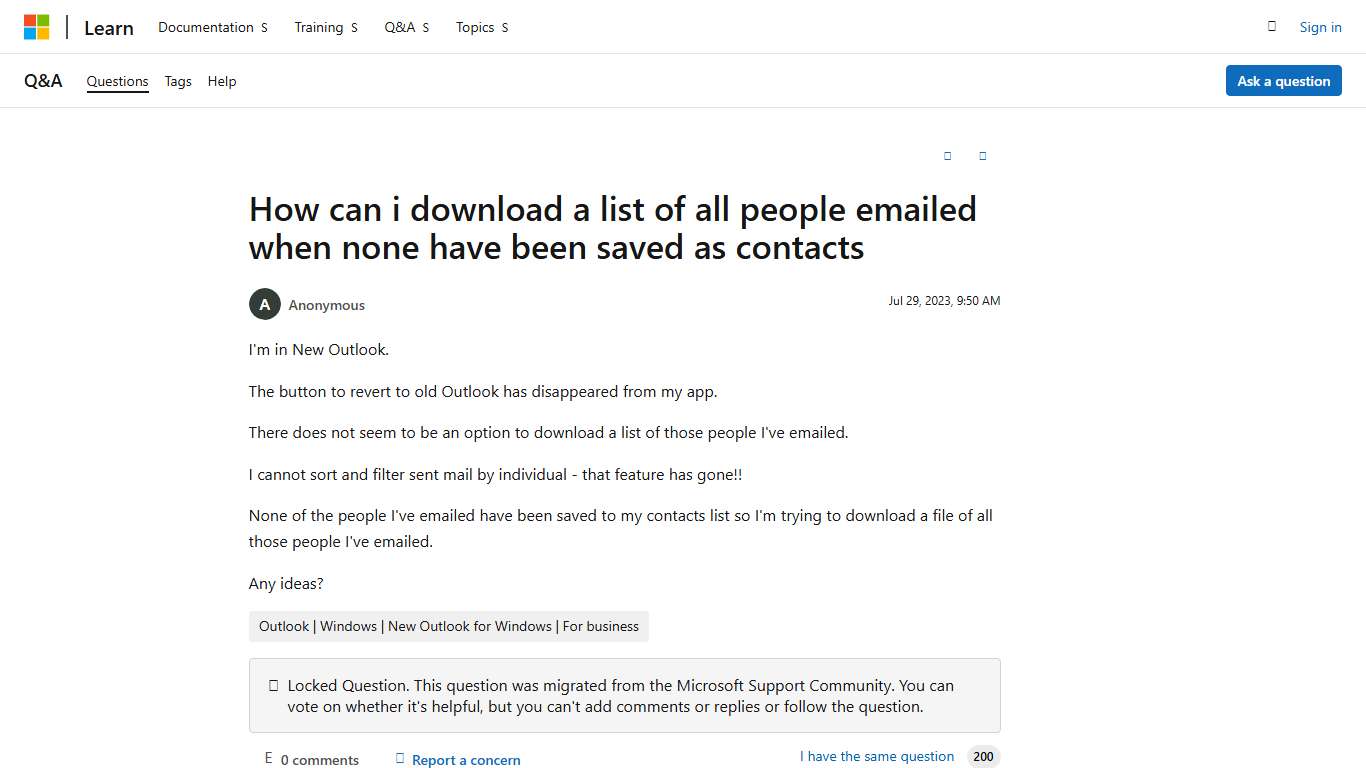Open Report a concern
The height and width of the screenshot is (768, 1366).
pos(466,759)
